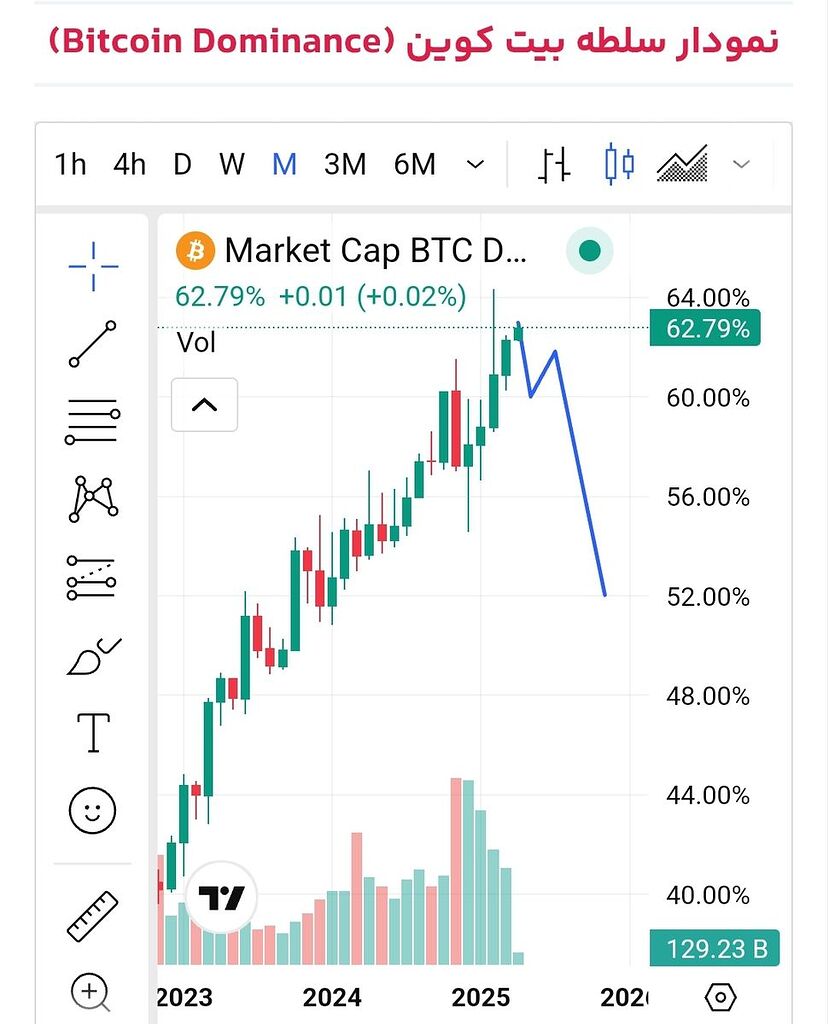828x1024 pixels.
Task: Open the Fibonacci retracement tool
Action: point(93,421)
